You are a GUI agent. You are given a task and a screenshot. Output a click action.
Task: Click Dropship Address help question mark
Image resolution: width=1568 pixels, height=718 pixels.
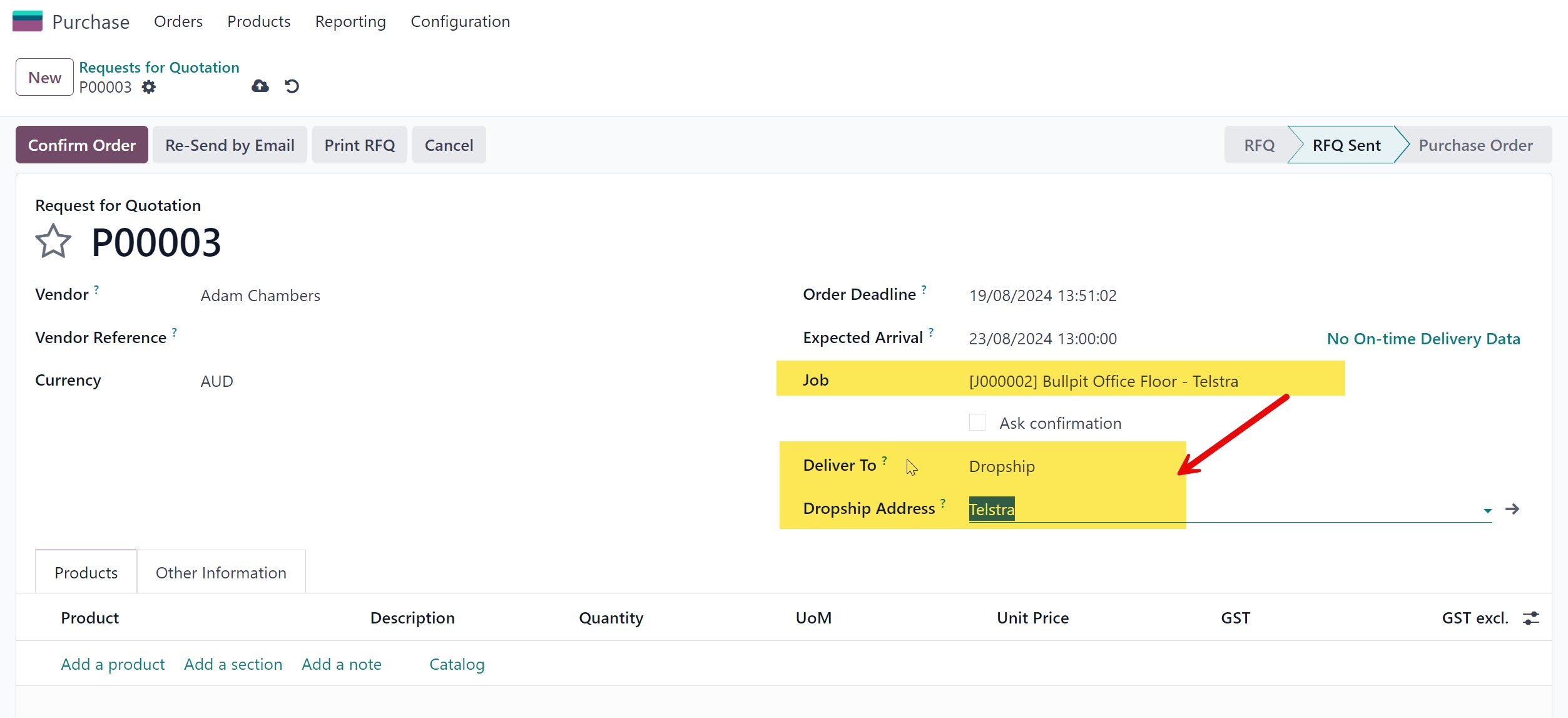click(943, 503)
